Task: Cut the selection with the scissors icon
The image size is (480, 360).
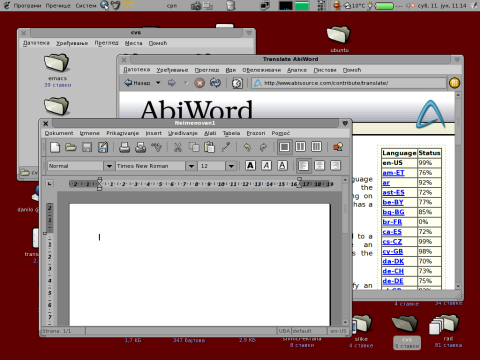Action: (x=178, y=147)
